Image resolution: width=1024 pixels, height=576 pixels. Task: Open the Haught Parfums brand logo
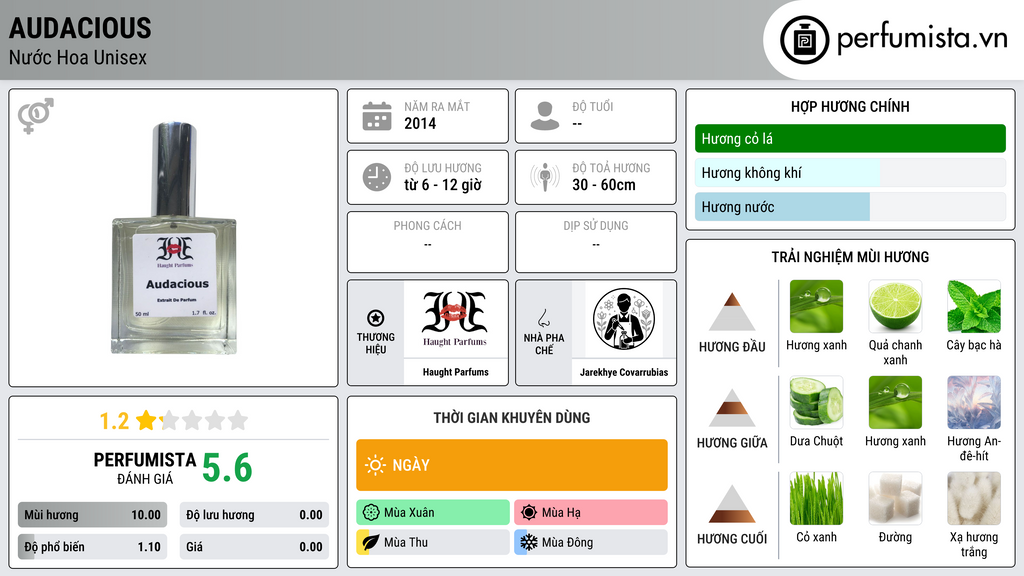[x=455, y=319]
